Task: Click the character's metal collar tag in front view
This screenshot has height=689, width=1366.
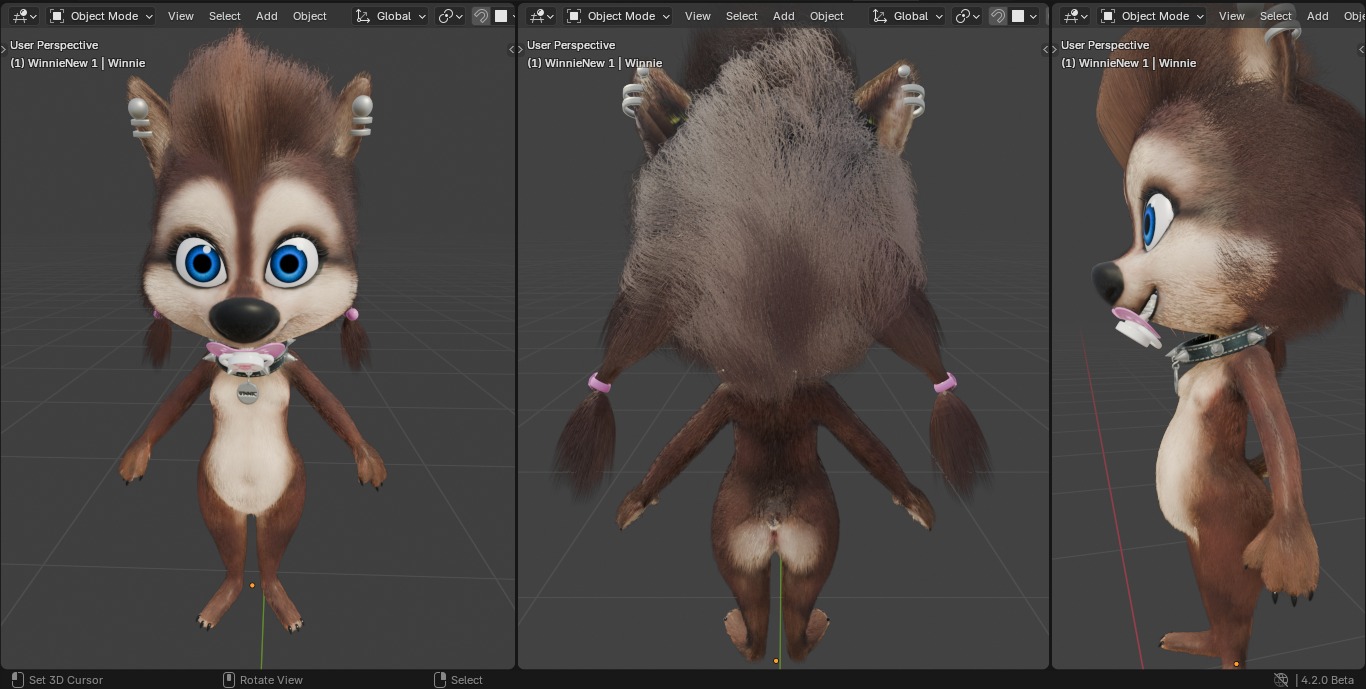Action: click(247, 393)
